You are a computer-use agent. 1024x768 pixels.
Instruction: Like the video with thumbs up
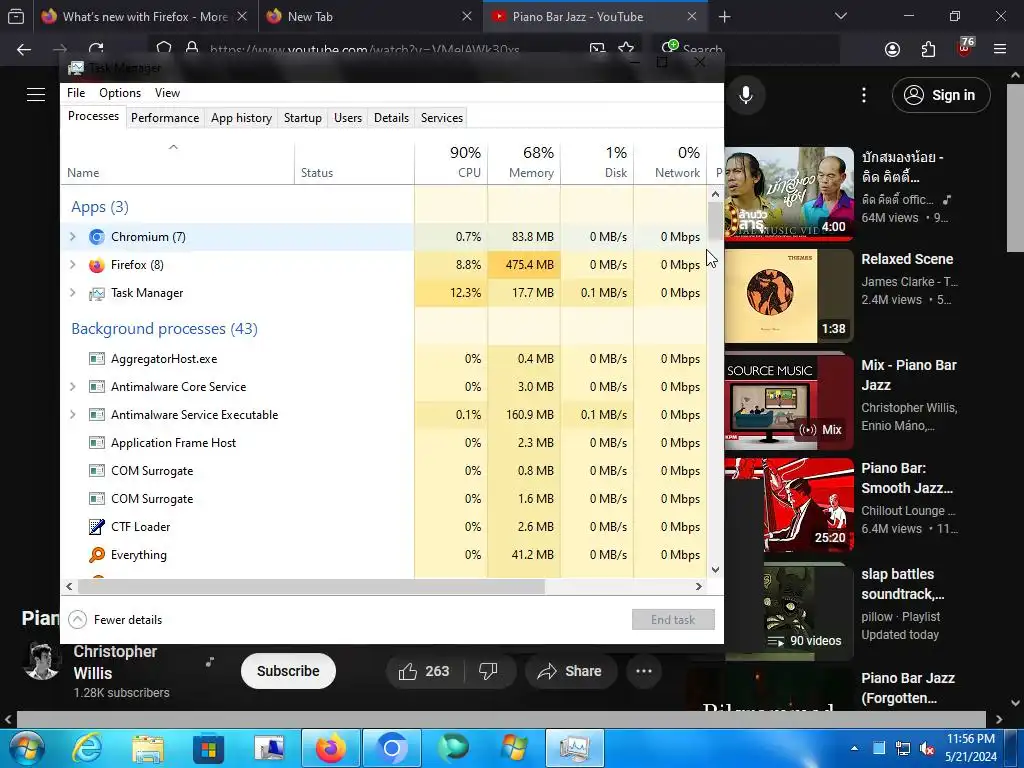click(424, 671)
